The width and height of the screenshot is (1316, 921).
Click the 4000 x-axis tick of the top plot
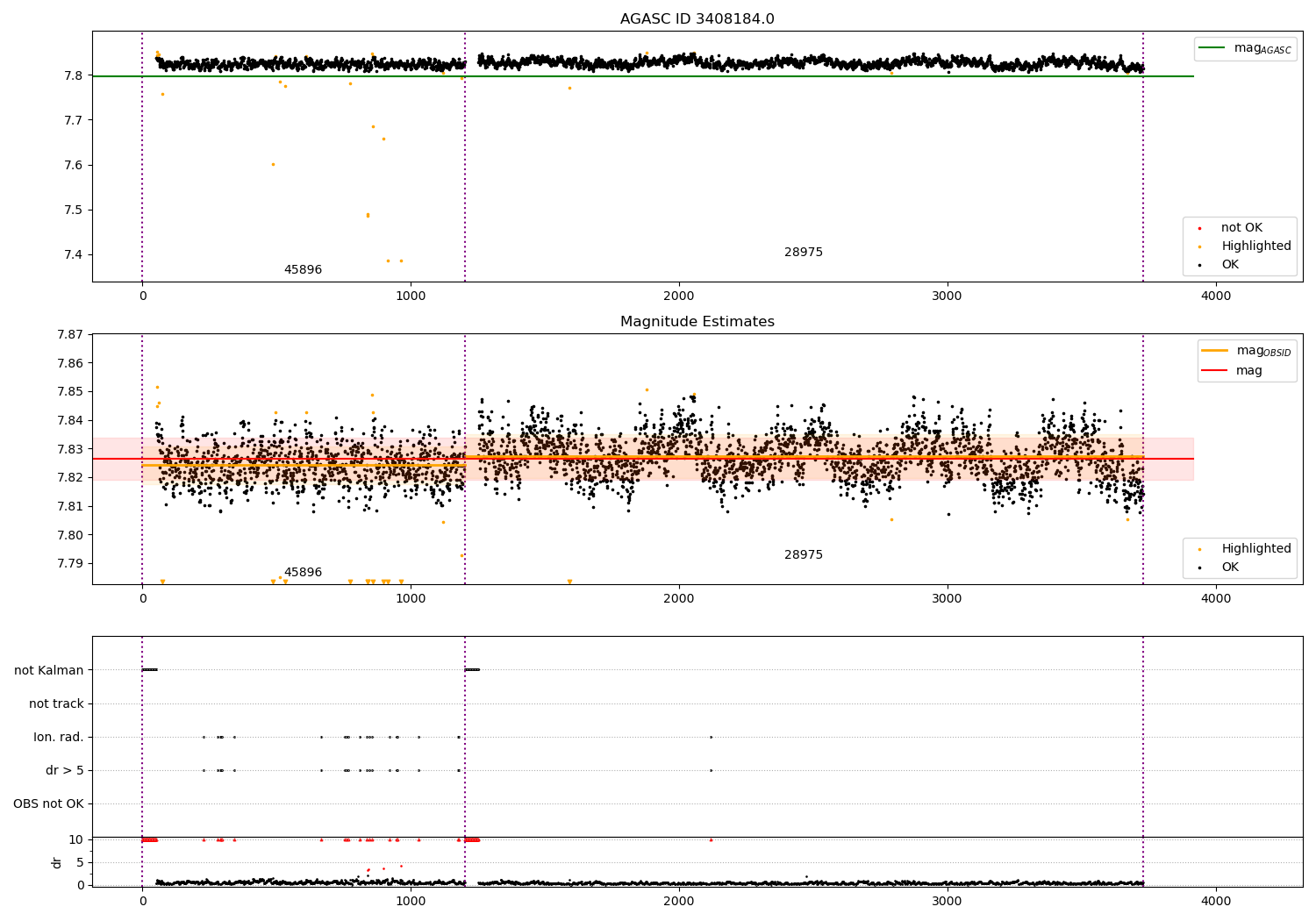(1216, 296)
